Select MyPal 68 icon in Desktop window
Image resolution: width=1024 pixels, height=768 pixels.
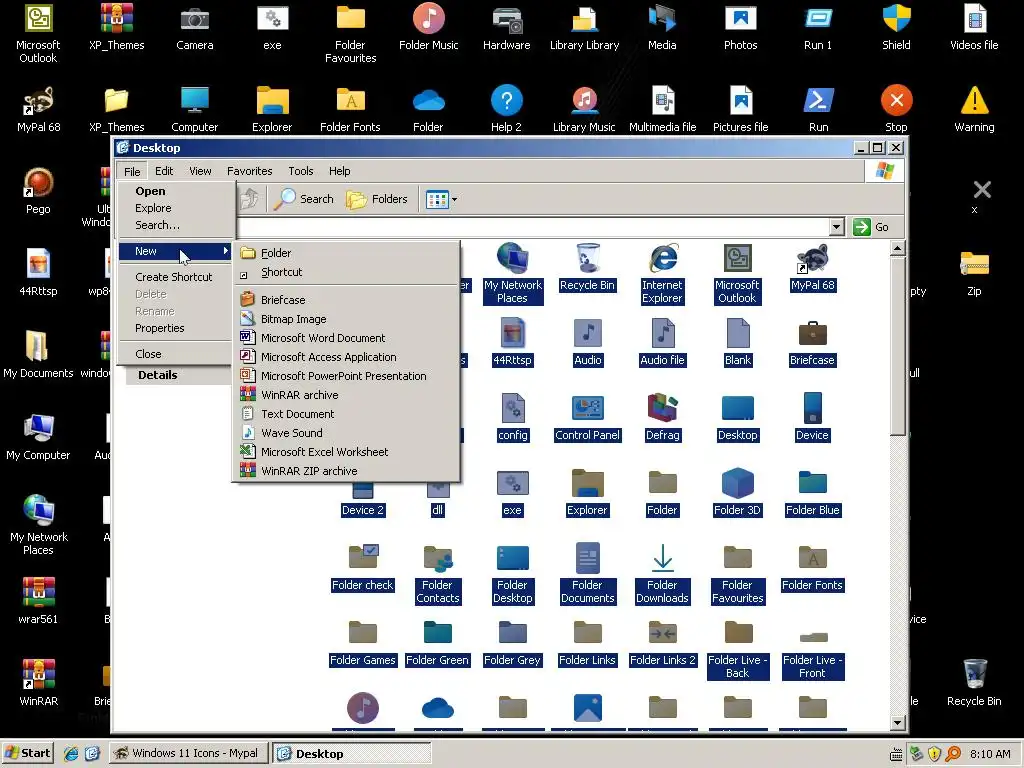click(812, 267)
